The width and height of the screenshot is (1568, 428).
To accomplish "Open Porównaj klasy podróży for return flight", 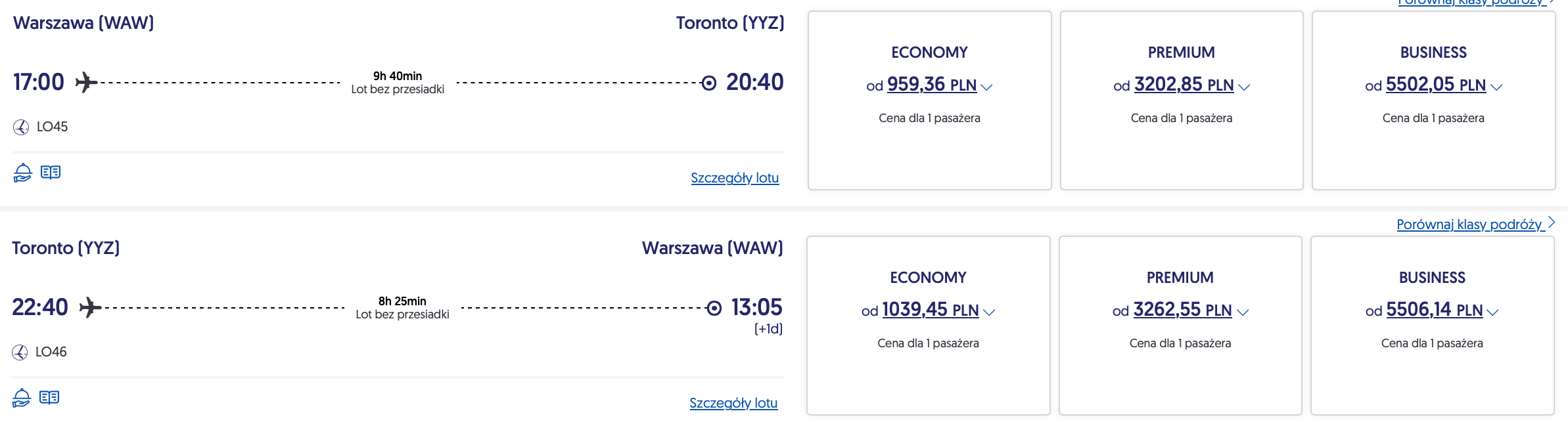I will [1469, 225].
